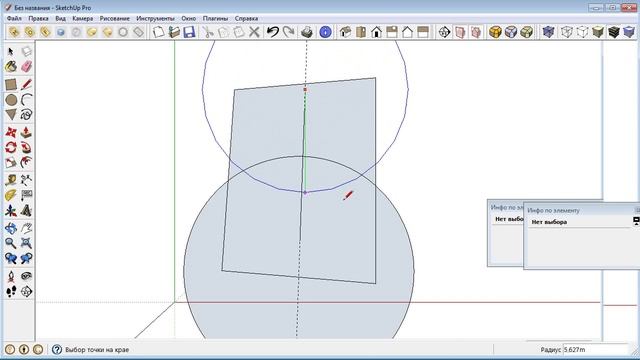Viewport: 640px width, 360px height.
Task: Save the model with floppy disk icon
Action: (x=189, y=32)
